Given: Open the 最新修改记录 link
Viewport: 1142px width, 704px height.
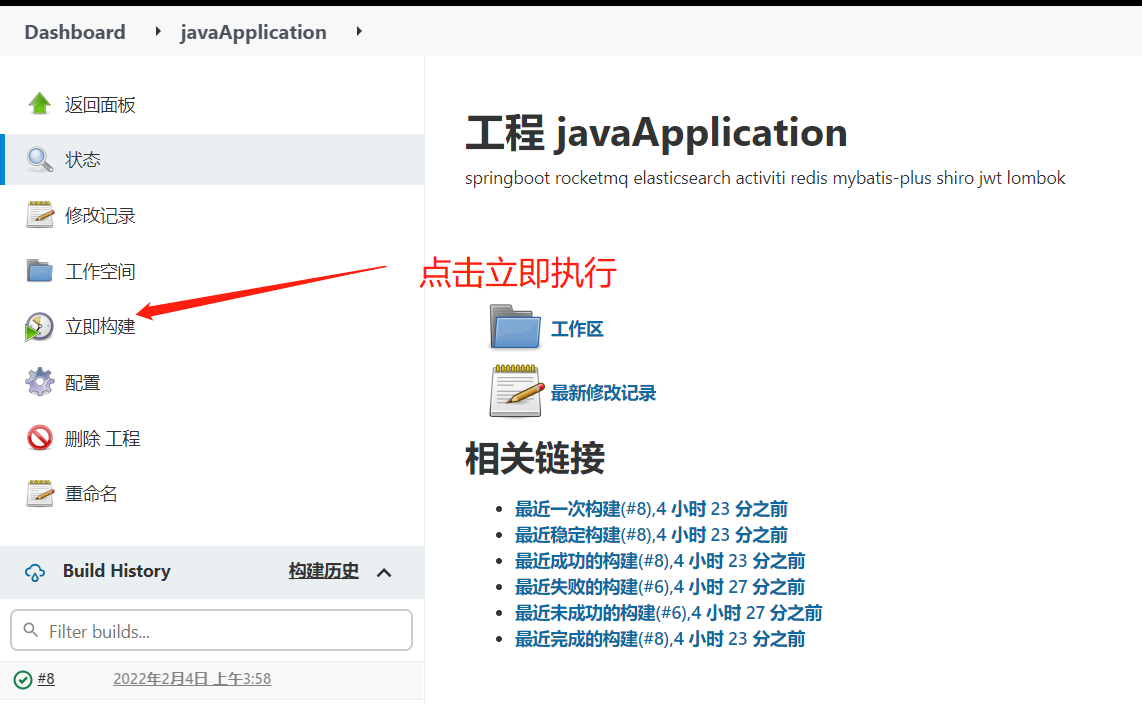Looking at the screenshot, I should coord(603,393).
